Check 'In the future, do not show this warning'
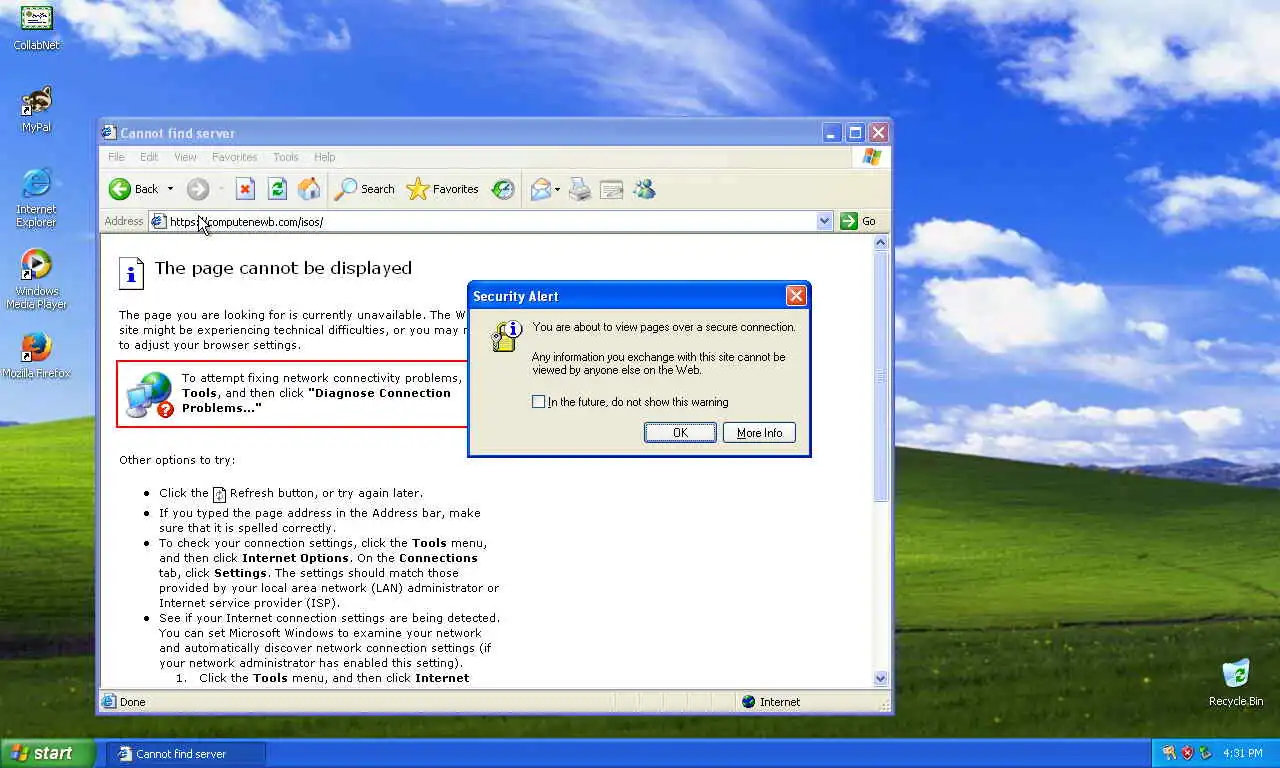Viewport: 1280px width, 768px height. click(x=539, y=402)
